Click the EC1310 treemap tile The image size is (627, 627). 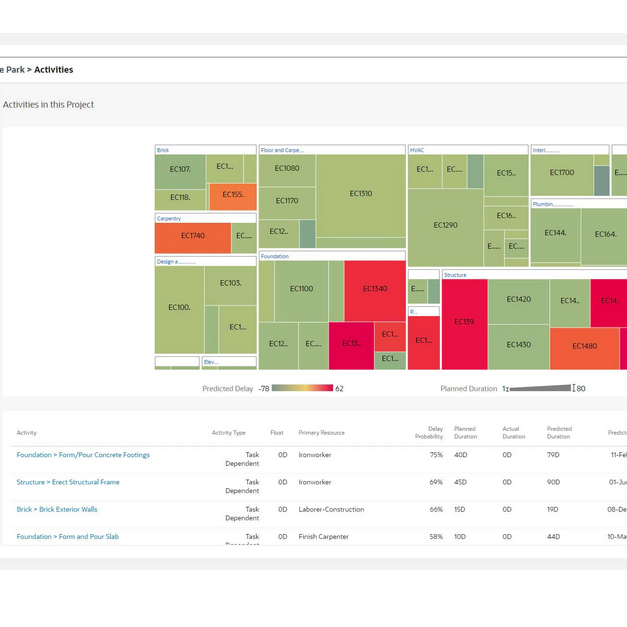point(360,194)
